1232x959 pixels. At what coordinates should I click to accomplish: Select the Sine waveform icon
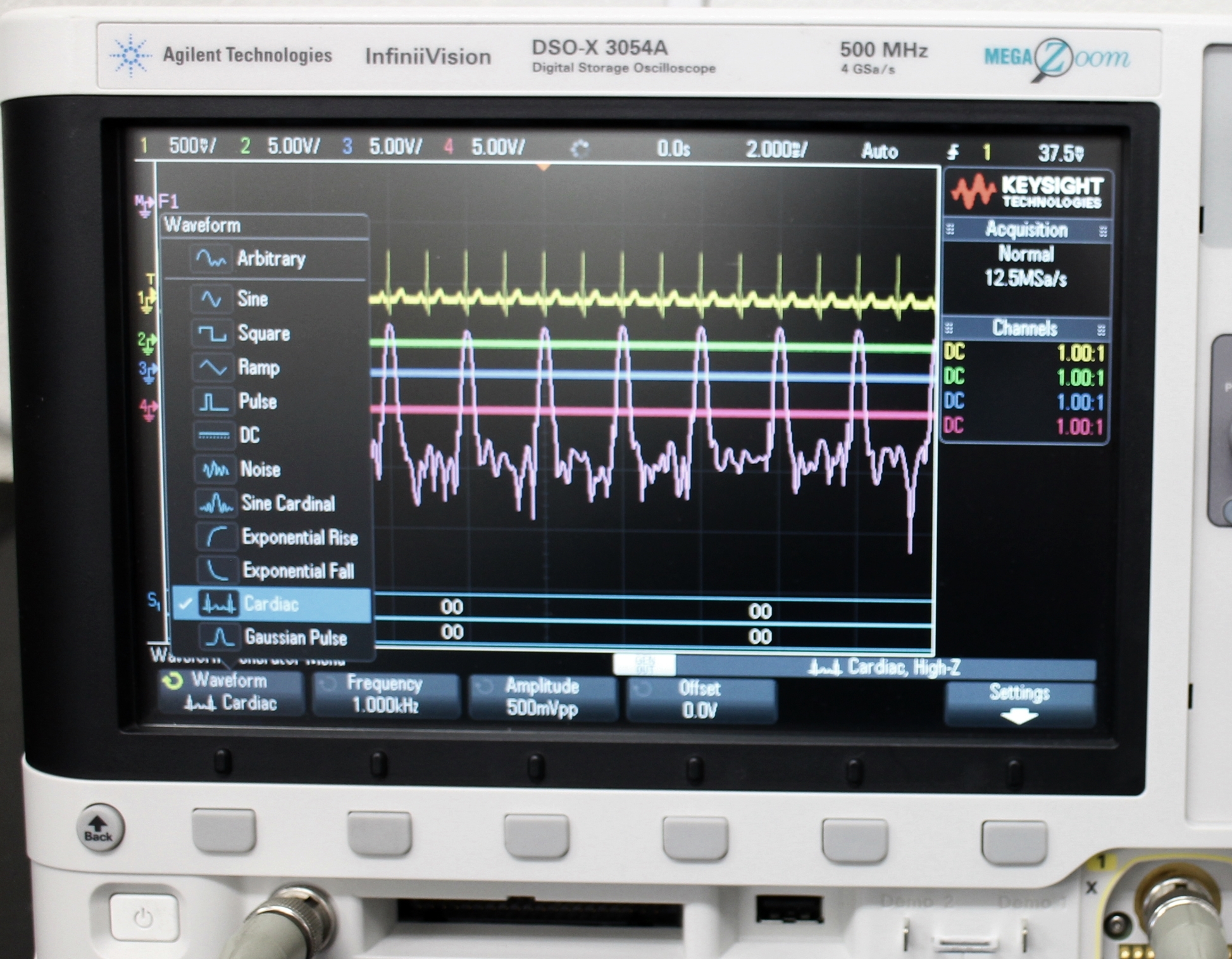pos(211,299)
